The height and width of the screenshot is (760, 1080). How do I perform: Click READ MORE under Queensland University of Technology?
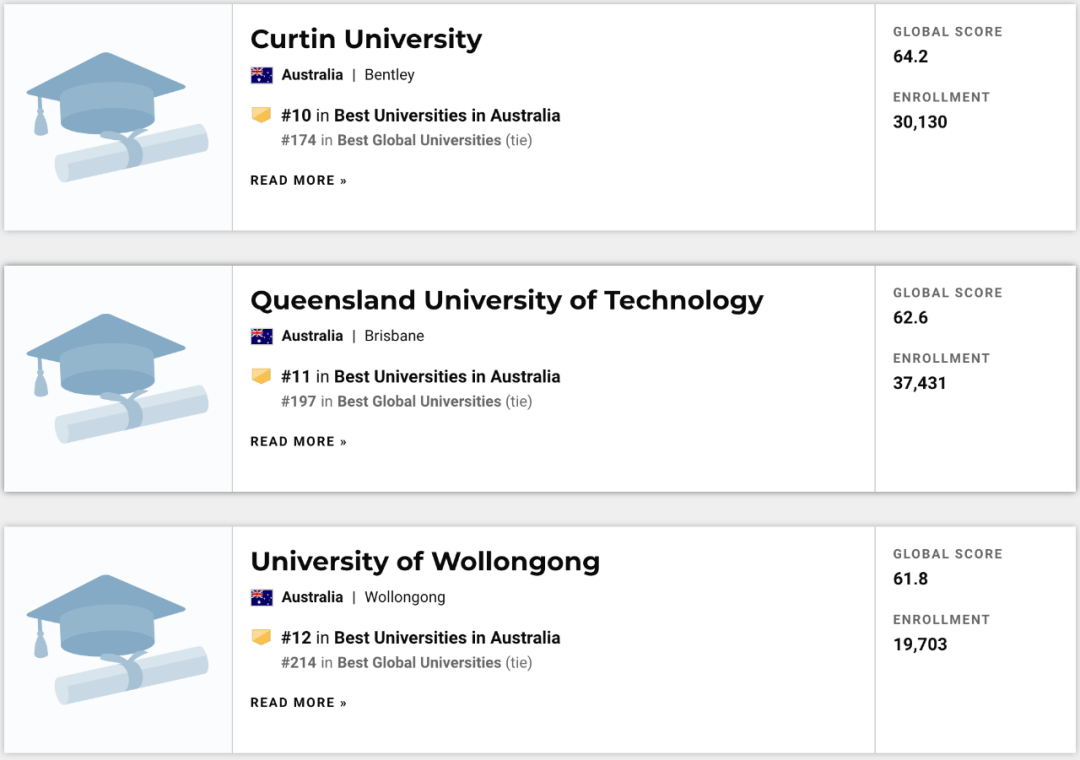click(x=298, y=442)
